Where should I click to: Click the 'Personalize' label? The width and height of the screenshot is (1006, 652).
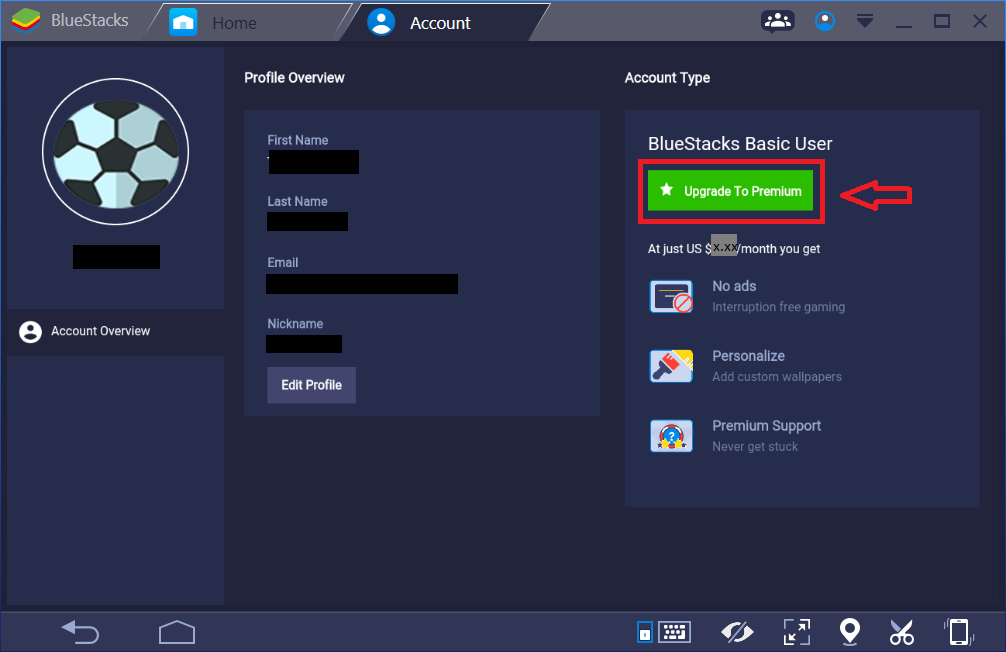click(749, 356)
